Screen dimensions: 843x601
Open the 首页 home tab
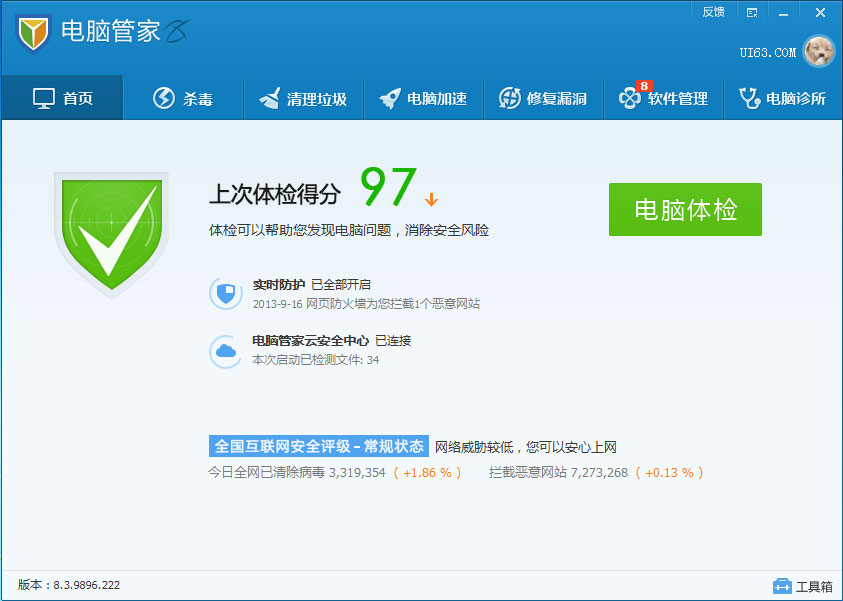[62, 98]
